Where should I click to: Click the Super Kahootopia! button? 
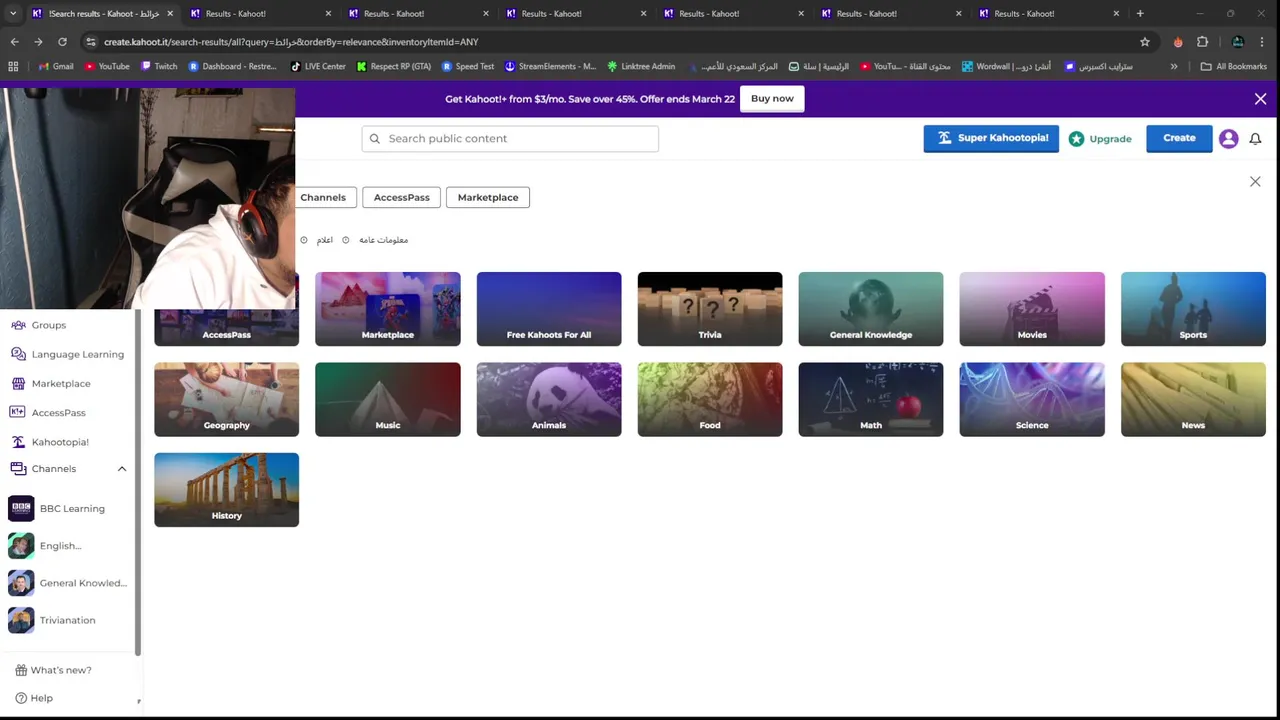[x=991, y=138]
